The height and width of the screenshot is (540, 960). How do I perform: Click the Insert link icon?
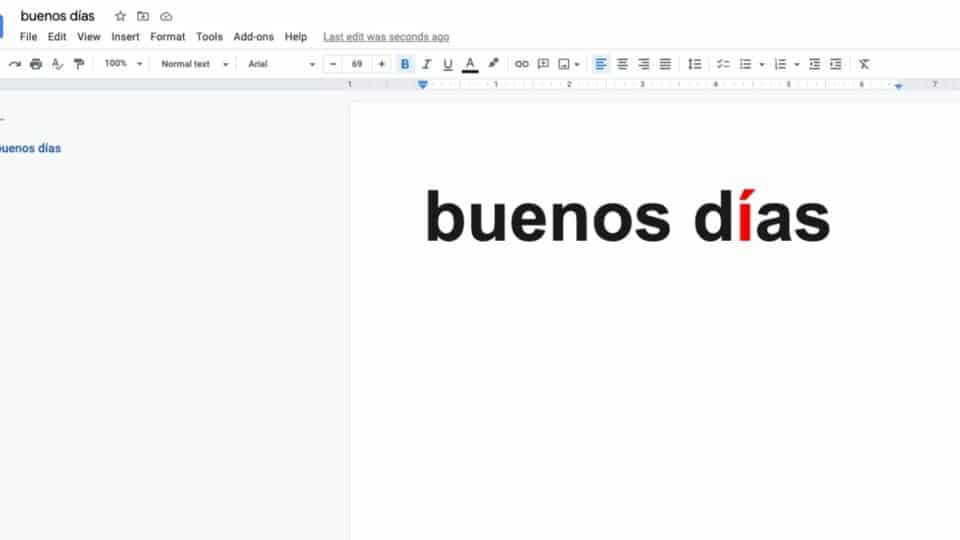tap(521, 64)
